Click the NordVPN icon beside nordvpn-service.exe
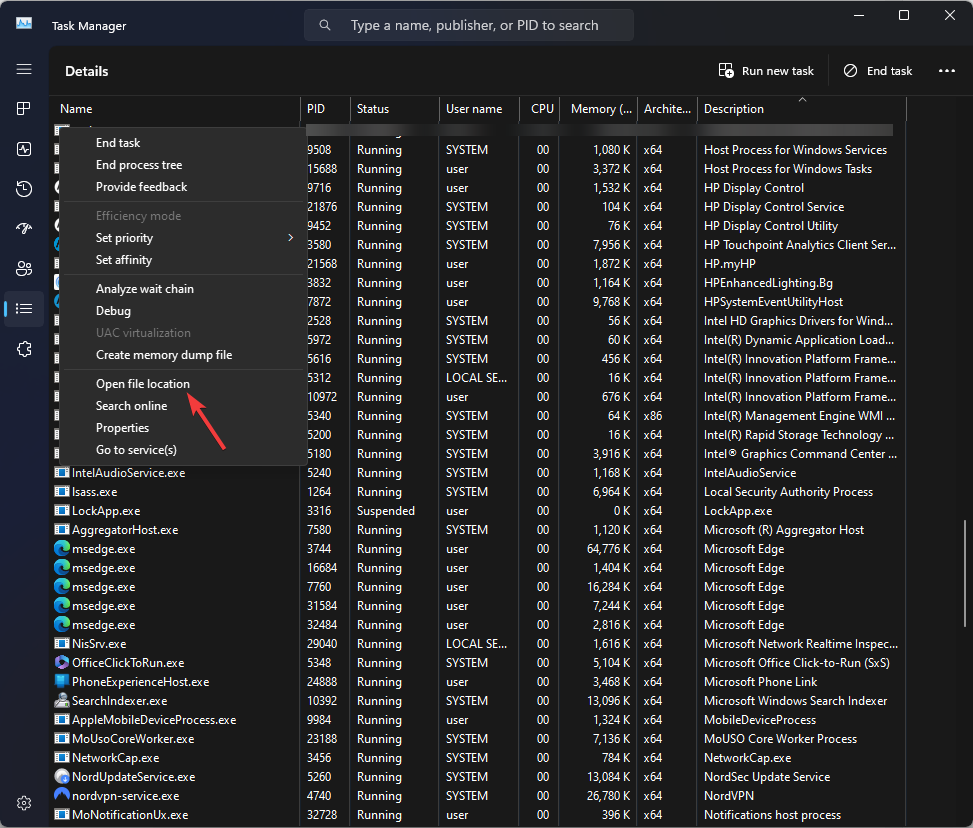This screenshot has height=828, width=973. coord(62,795)
